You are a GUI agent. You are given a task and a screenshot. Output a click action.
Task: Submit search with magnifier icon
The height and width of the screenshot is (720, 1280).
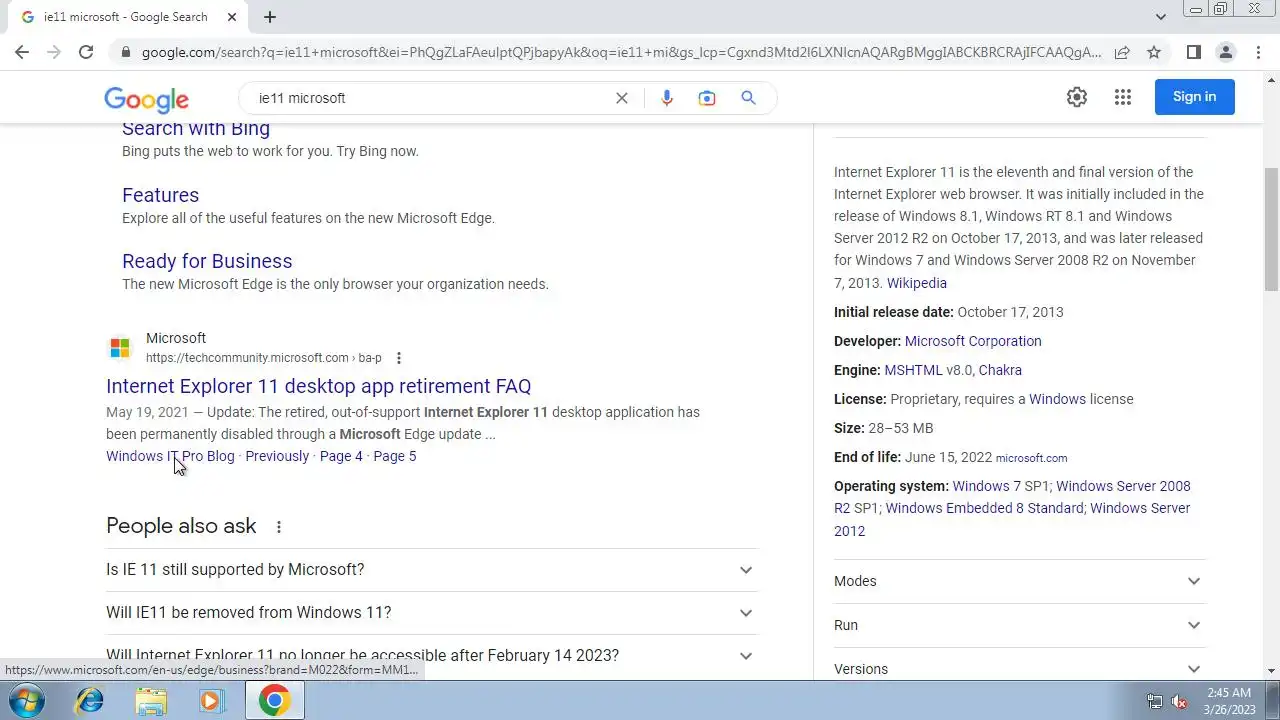[748, 98]
